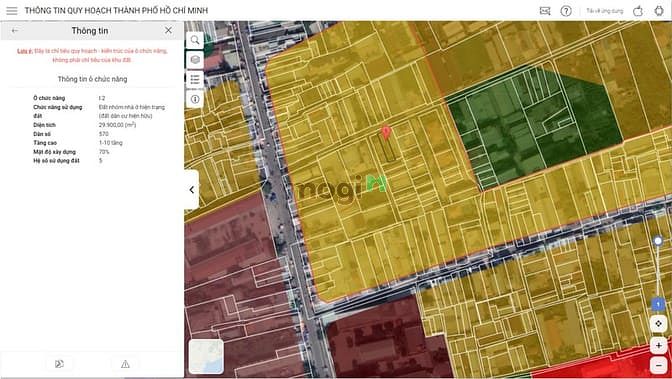
Task: Zoom out with the minus button
Action: [x=658, y=365]
